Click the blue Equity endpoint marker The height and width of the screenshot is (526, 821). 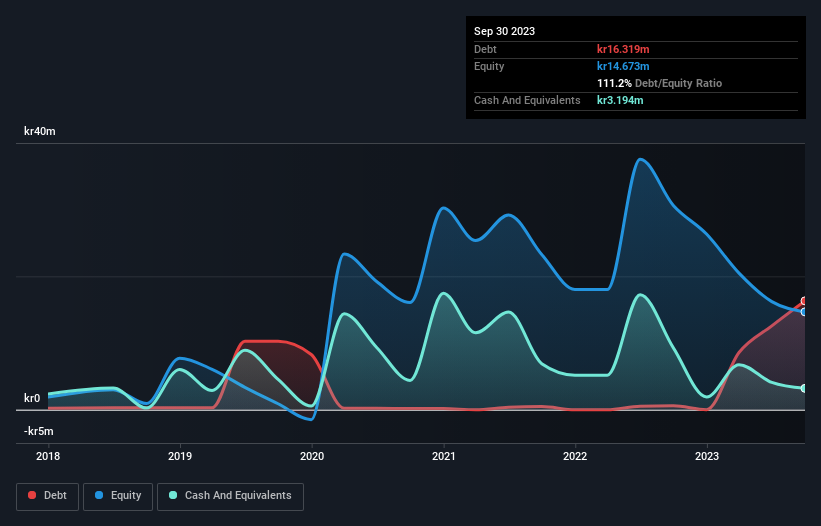click(x=804, y=312)
